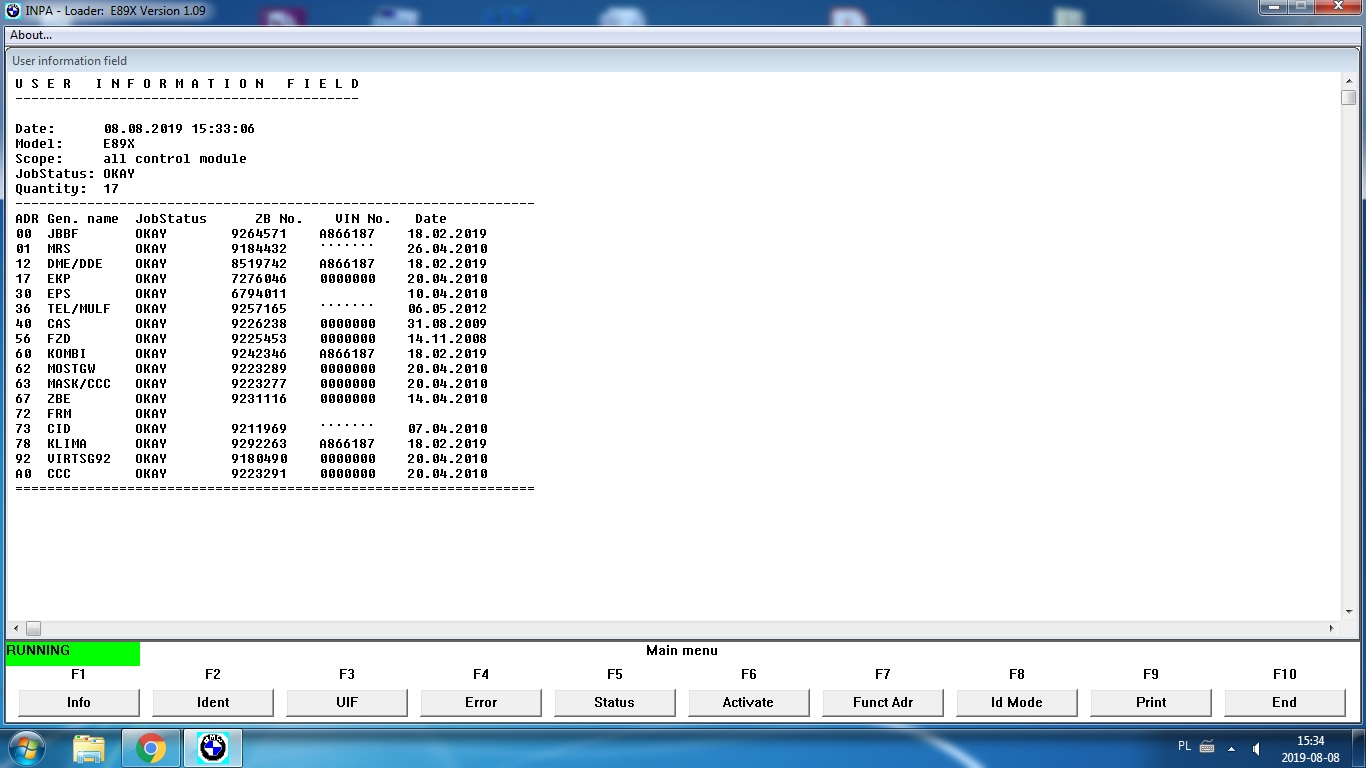Click the MASK/CCC module name
Screen dimensions: 1366x768
79,384
